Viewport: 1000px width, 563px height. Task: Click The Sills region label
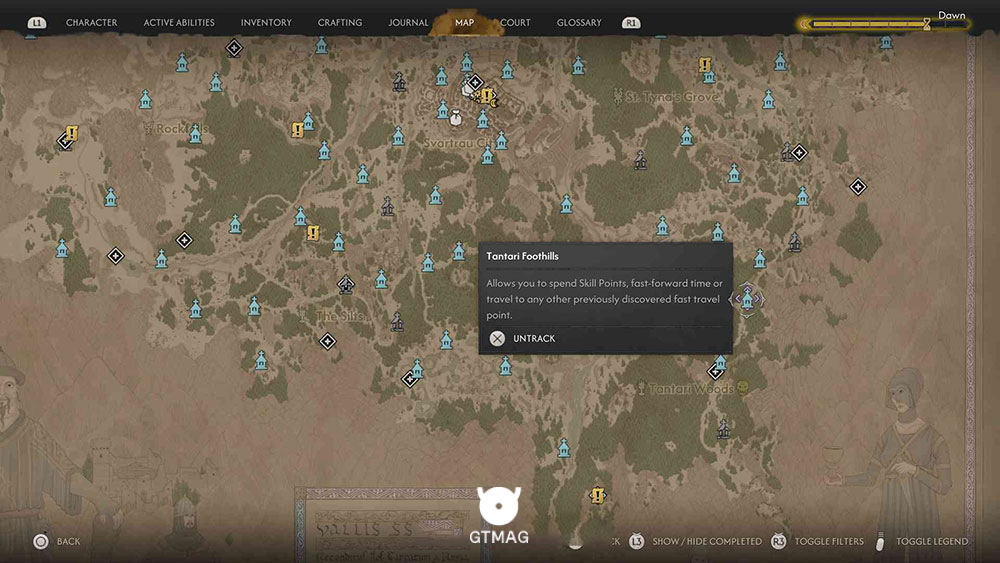340,316
